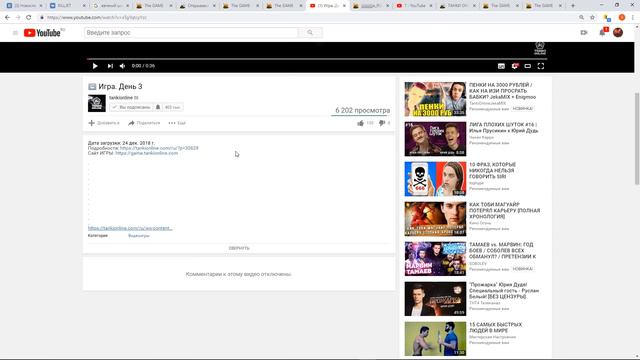The height and width of the screenshot is (360, 640).
Task: Click the video title 'Игра. День 3'
Action: coord(120,87)
